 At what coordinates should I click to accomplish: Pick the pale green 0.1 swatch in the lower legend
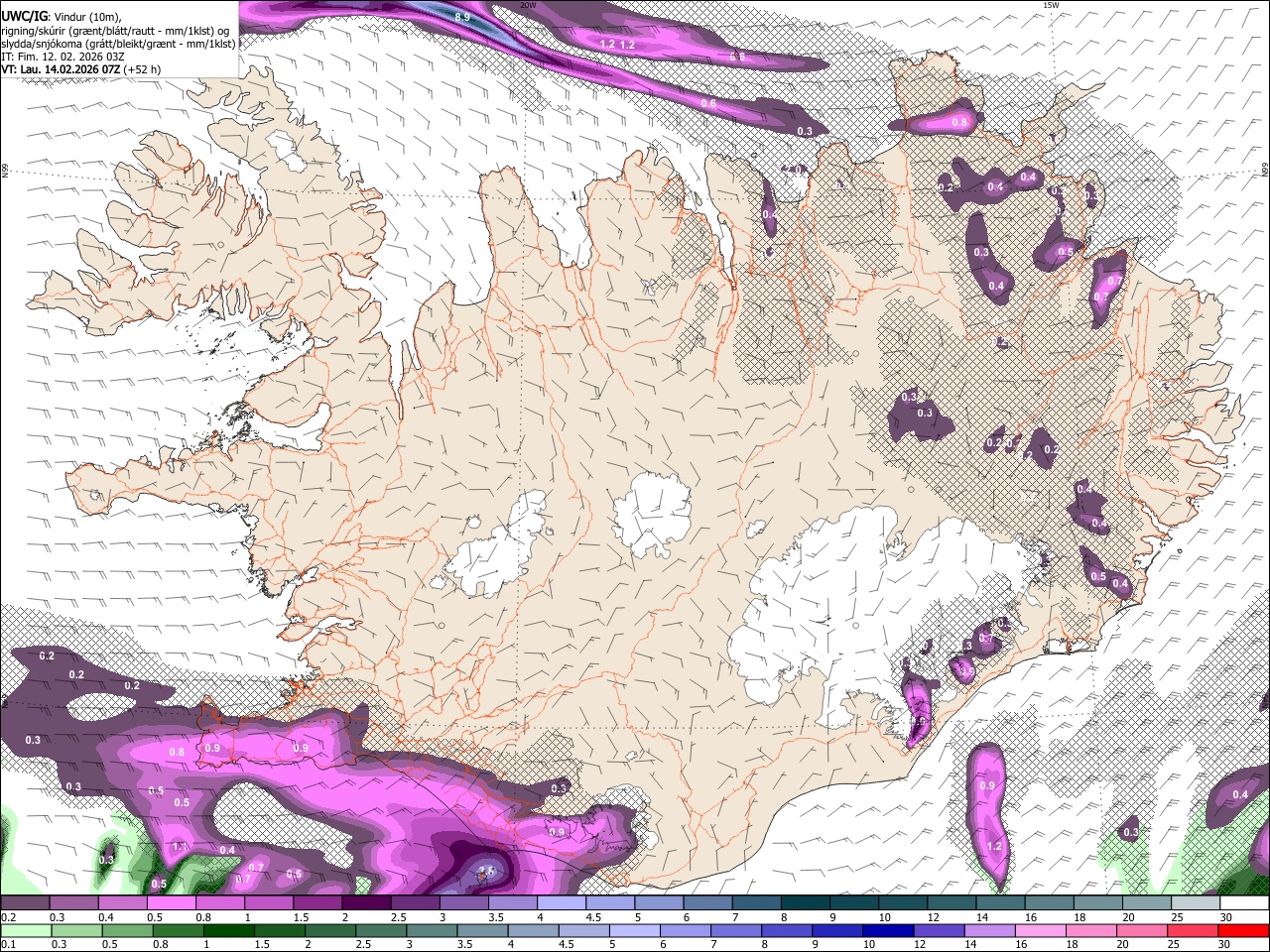coord(26,930)
